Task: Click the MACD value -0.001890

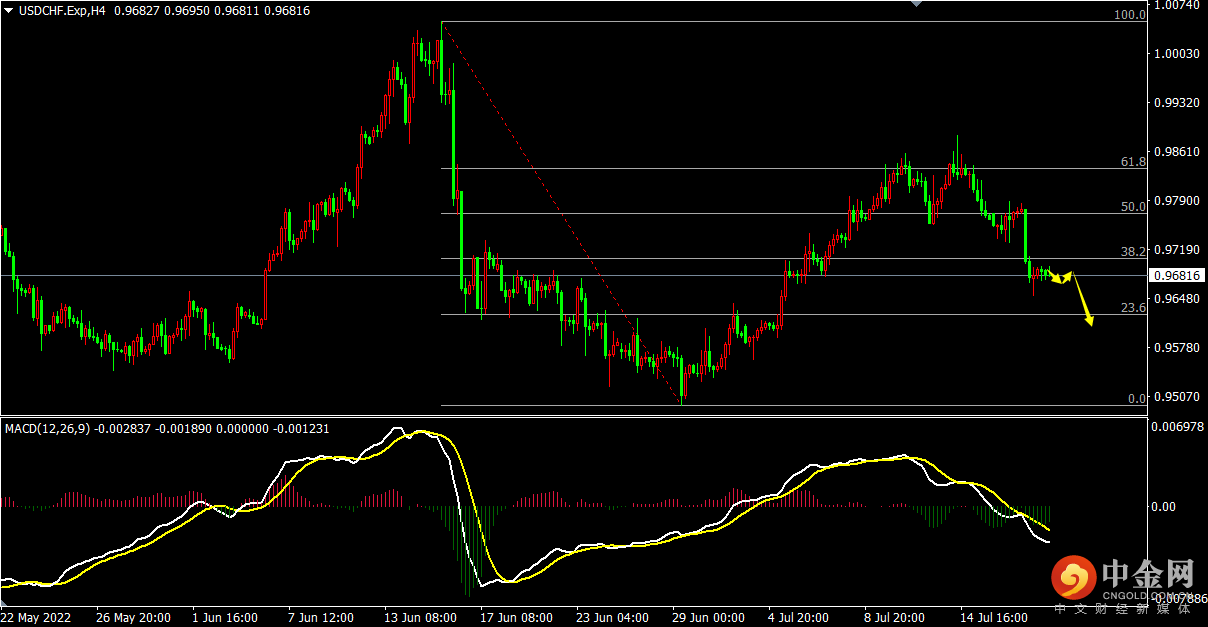Action: 185,428
